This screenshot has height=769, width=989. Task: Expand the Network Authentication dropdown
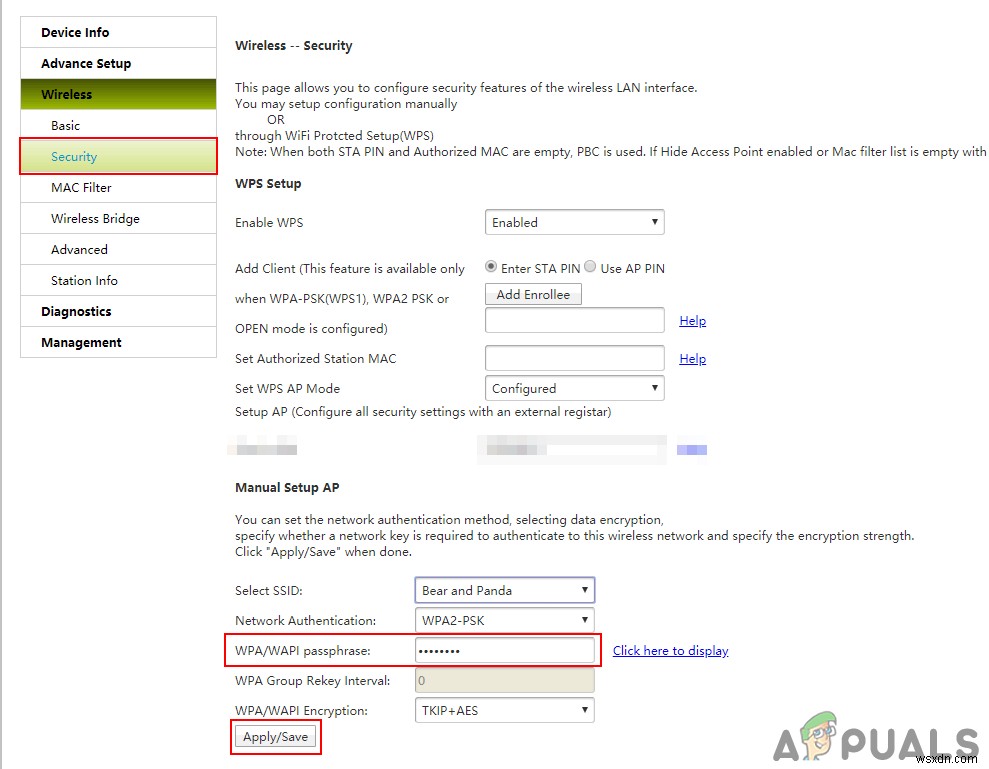pyautogui.click(x=504, y=620)
